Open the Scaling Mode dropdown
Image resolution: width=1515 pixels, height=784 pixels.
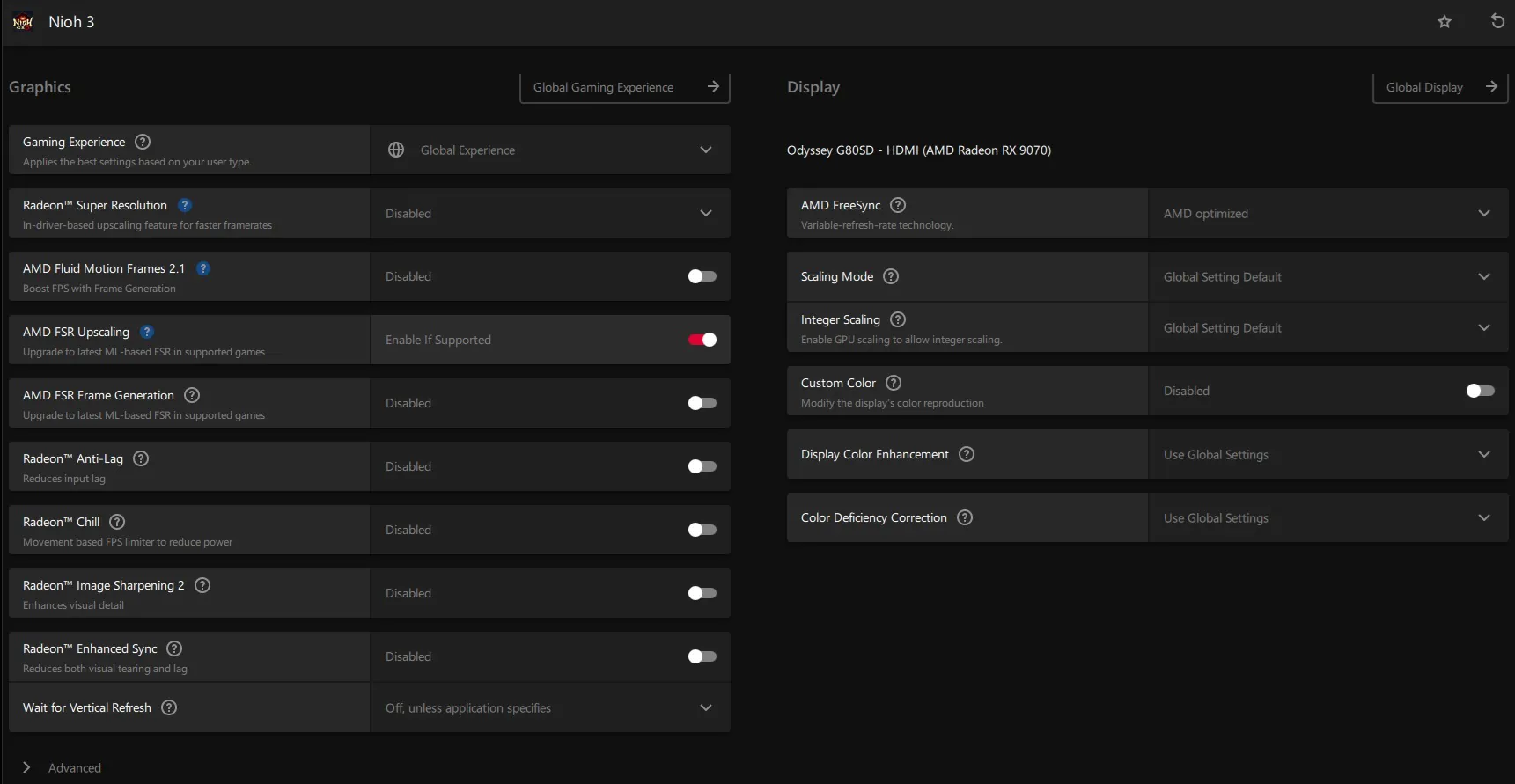1328,276
